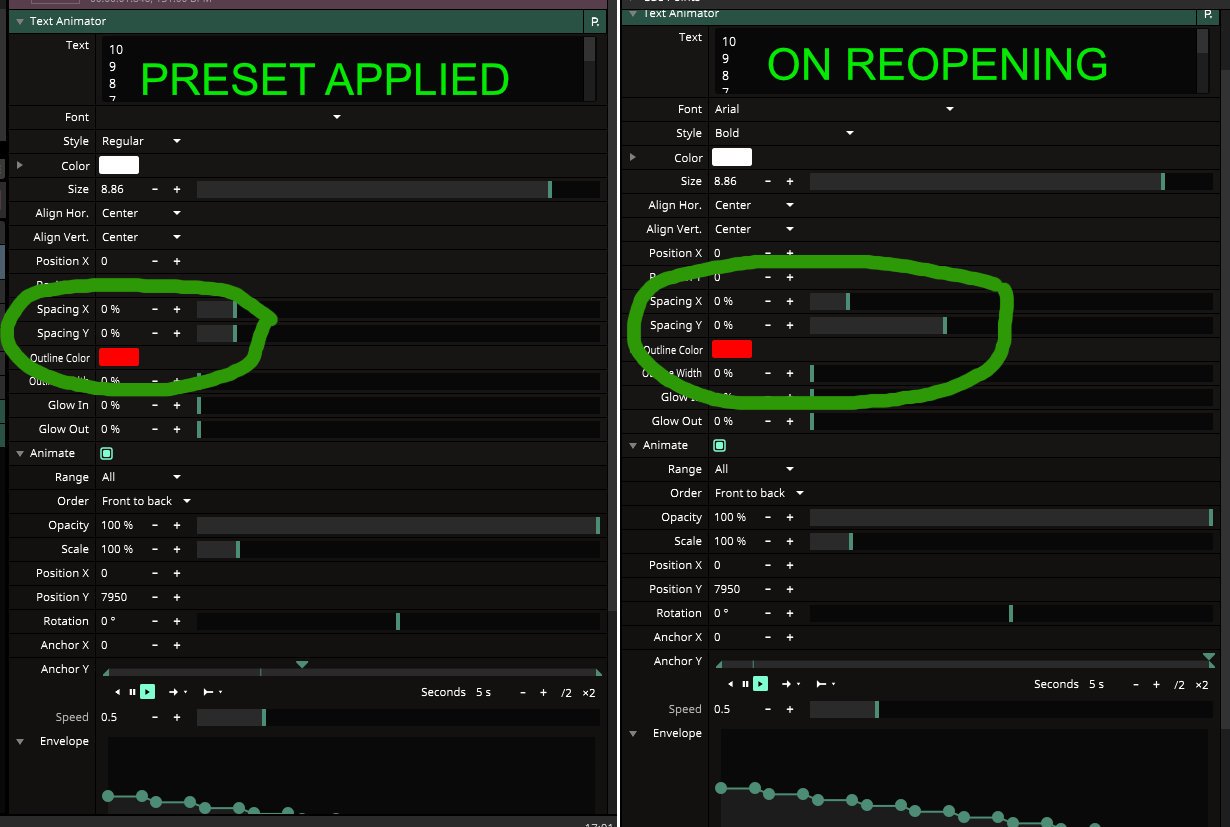Image resolution: width=1230 pixels, height=827 pixels.
Task: Open the arrow direction mode in the right panel
Action: [x=791, y=684]
